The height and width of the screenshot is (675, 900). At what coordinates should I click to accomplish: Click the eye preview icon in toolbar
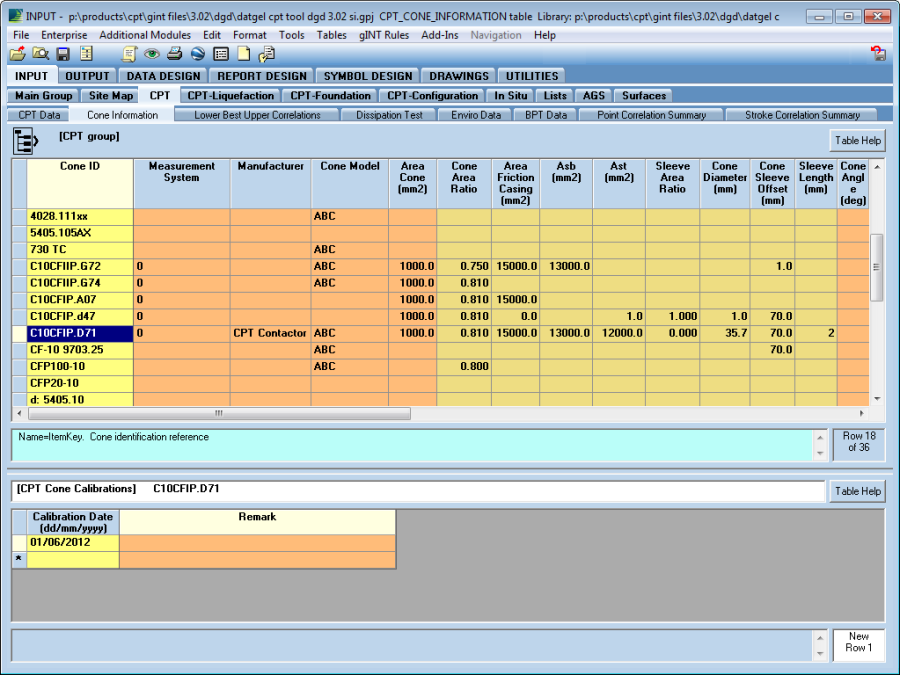click(x=152, y=54)
